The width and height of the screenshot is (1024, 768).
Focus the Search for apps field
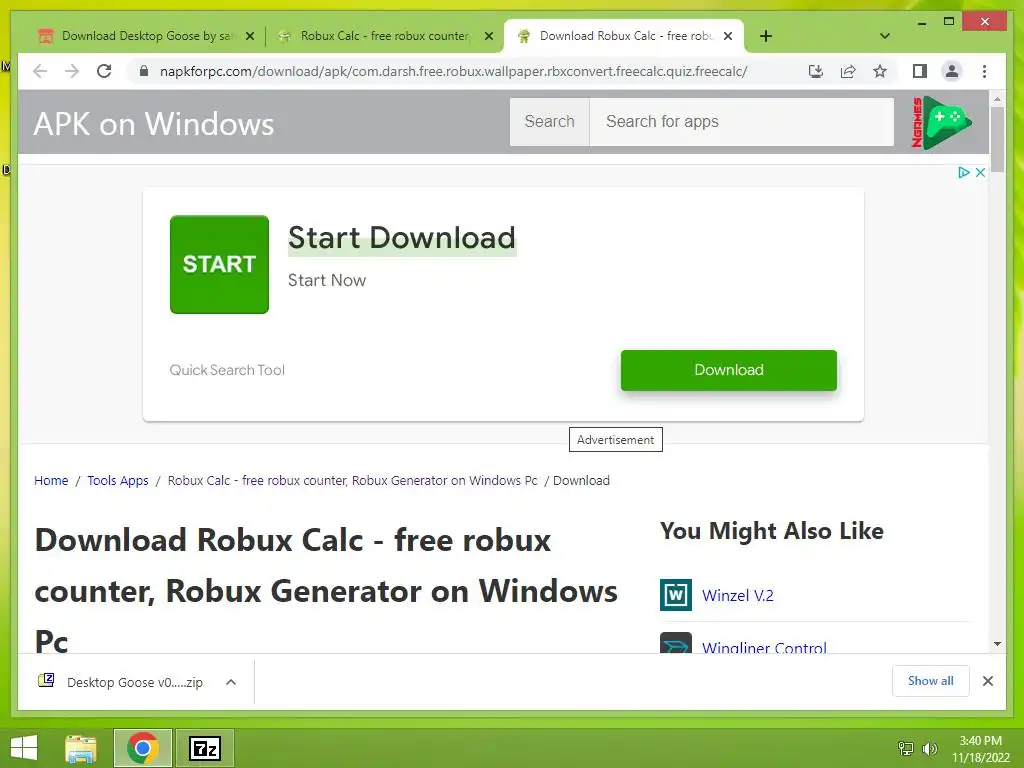[741, 121]
